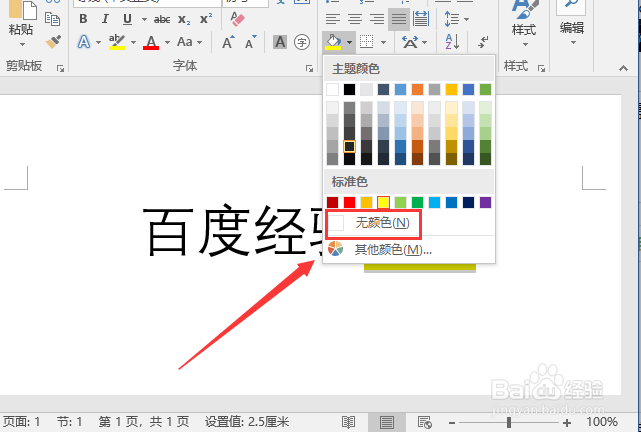Toggle character shading
Screen dimensions: 641x432
[280, 42]
